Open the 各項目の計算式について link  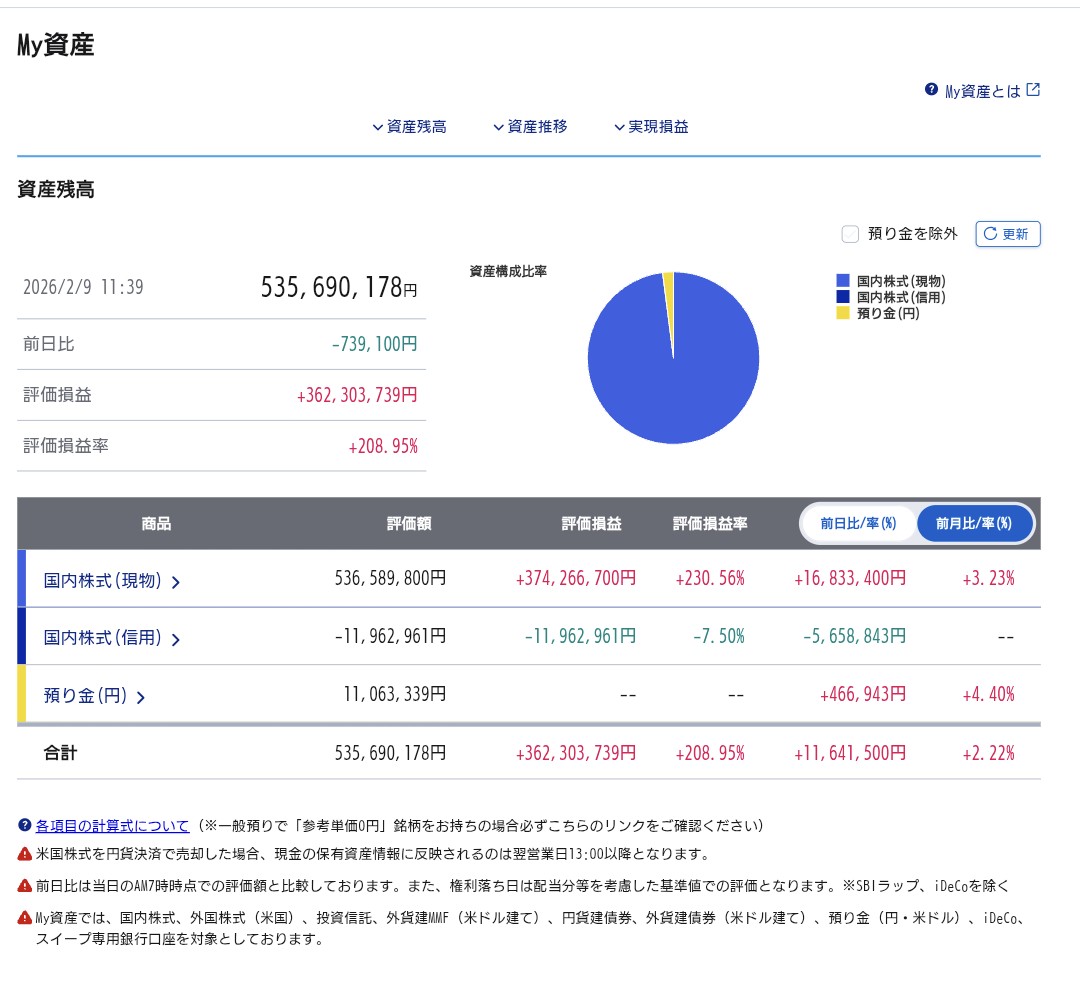coord(112,826)
